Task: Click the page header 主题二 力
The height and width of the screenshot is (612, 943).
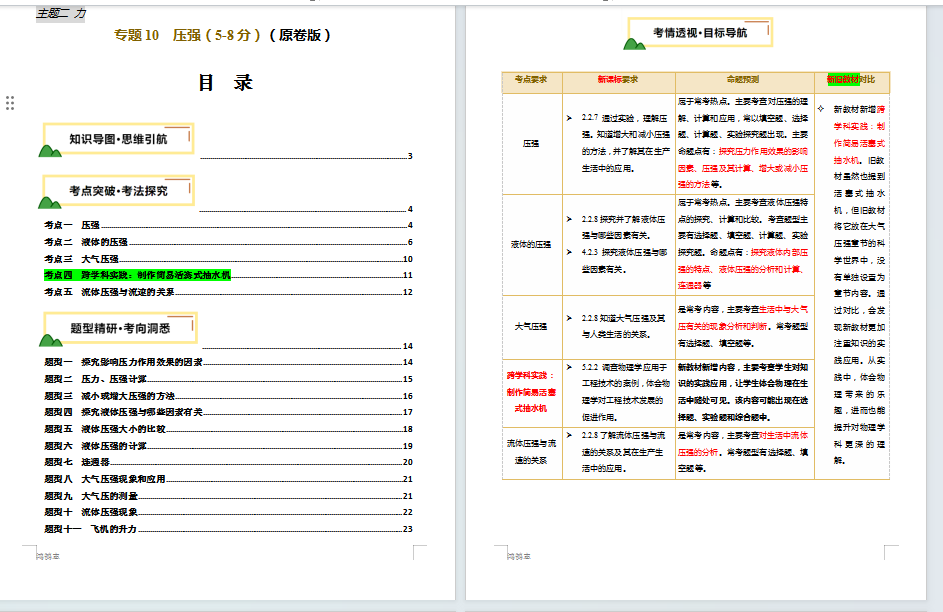Action: 61,13
